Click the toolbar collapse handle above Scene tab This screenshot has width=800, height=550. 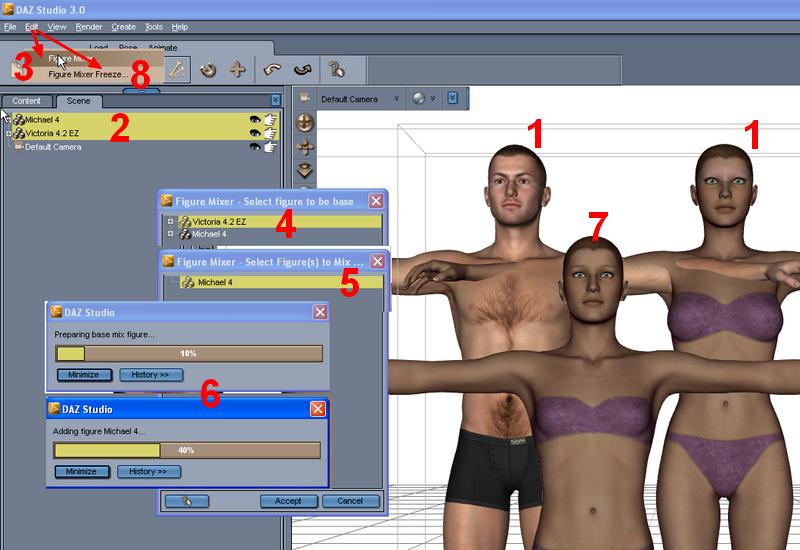tap(141, 91)
